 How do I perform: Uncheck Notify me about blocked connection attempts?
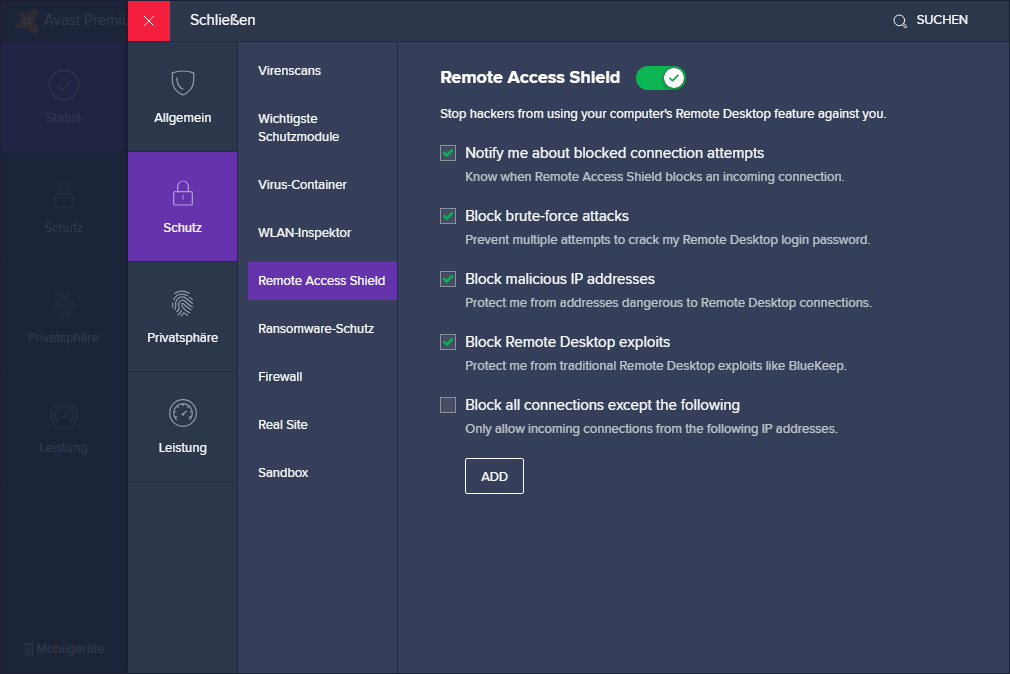448,153
